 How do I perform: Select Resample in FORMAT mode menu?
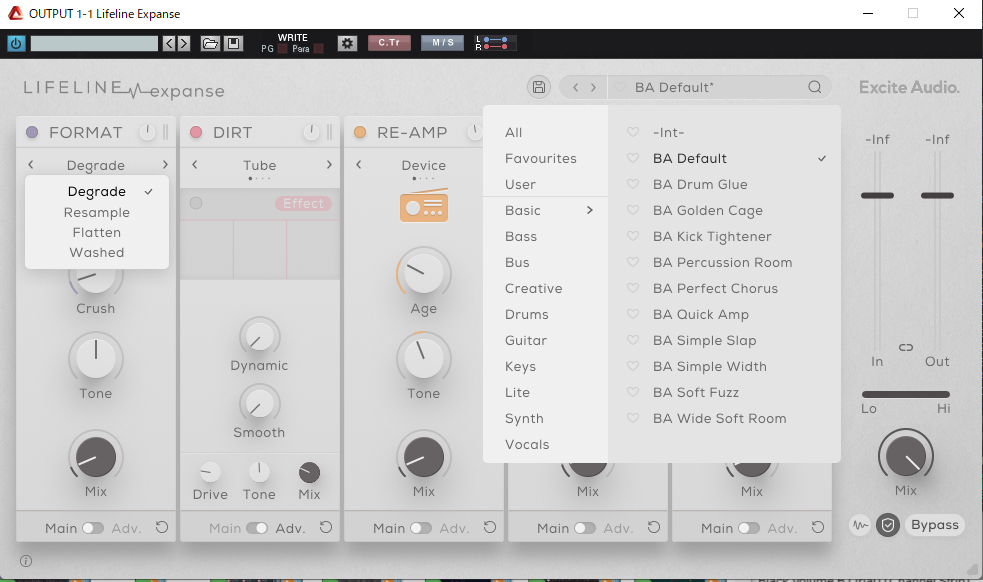pos(97,213)
